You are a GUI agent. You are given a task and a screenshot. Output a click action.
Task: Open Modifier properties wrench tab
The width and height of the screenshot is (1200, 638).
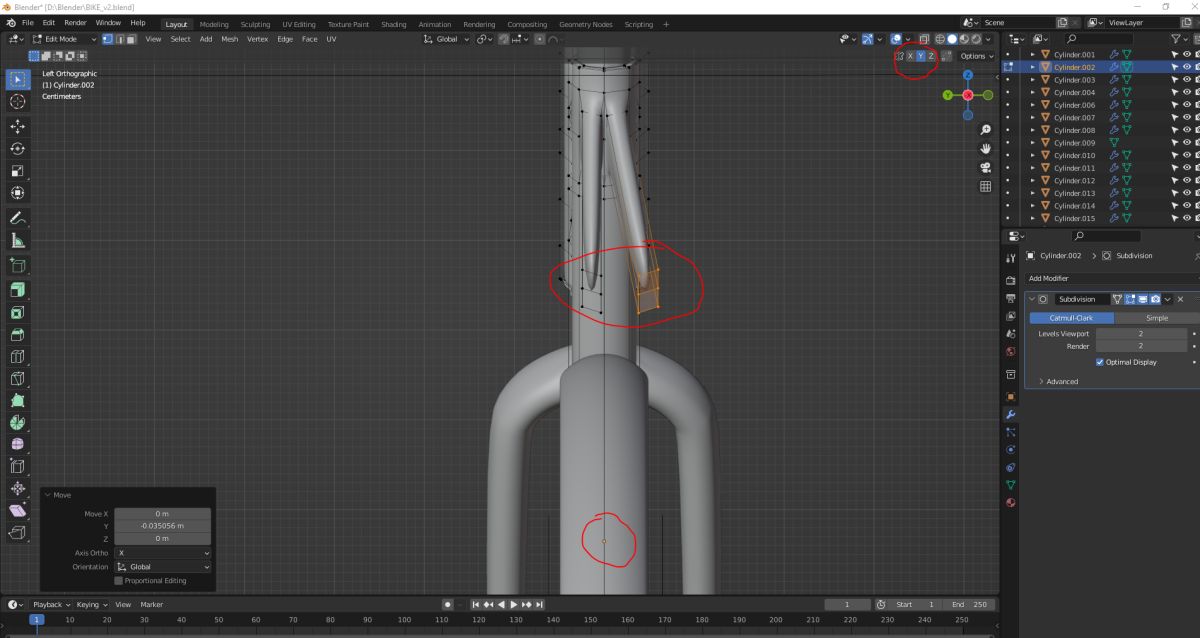point(1010,414)
